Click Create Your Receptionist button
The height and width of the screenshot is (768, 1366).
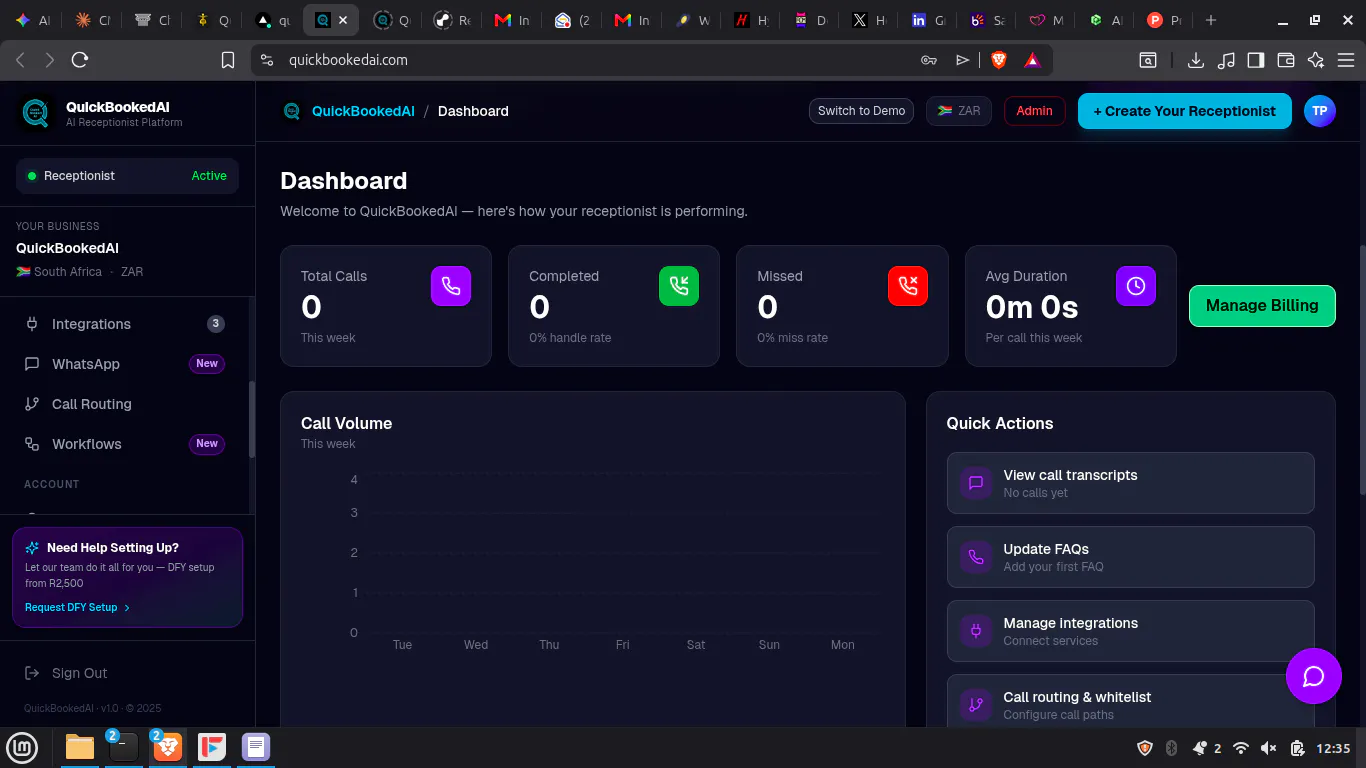pyautogui.click(x=1185, y=111)
